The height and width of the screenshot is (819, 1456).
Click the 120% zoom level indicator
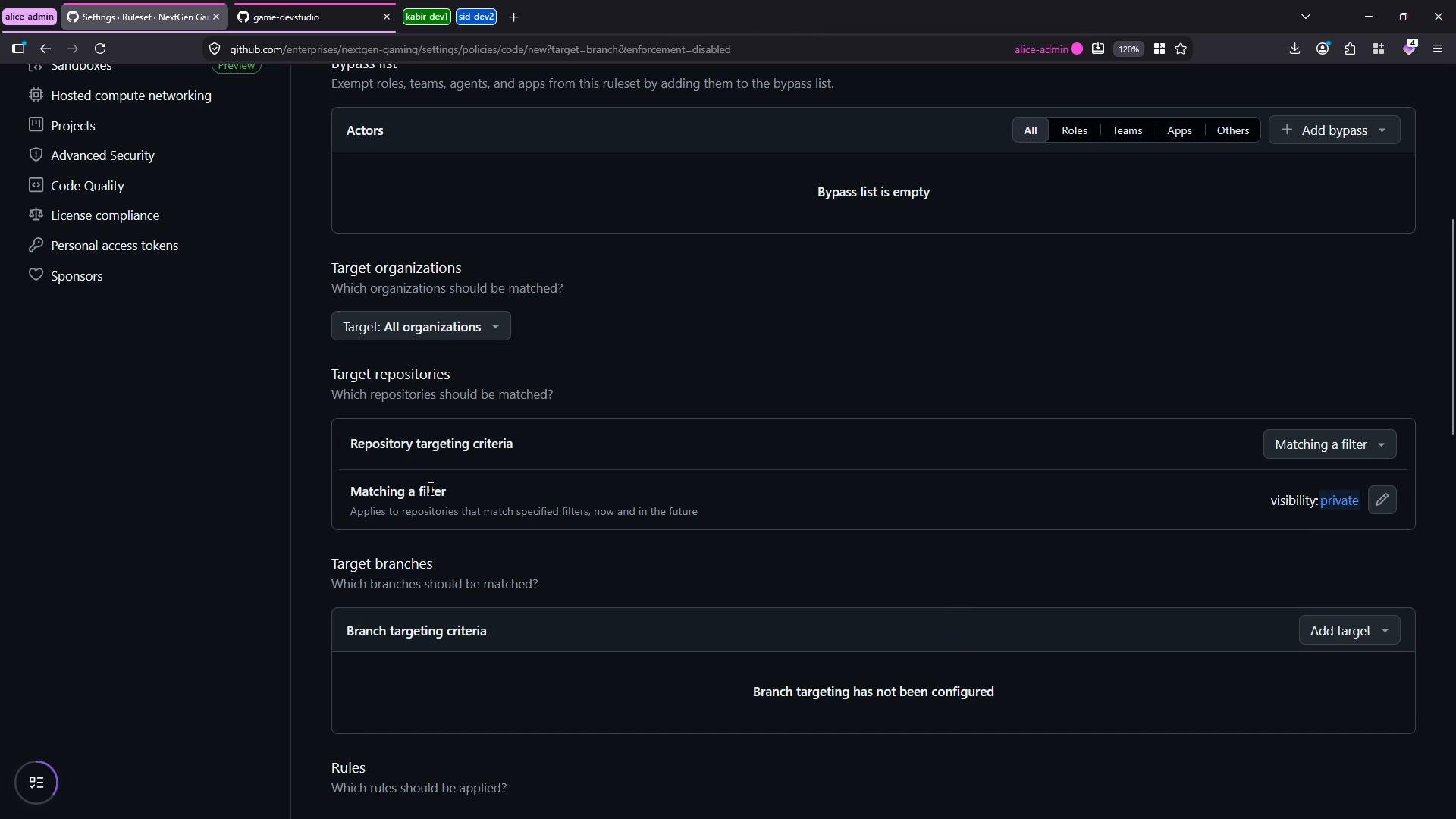click(1128, 49)
